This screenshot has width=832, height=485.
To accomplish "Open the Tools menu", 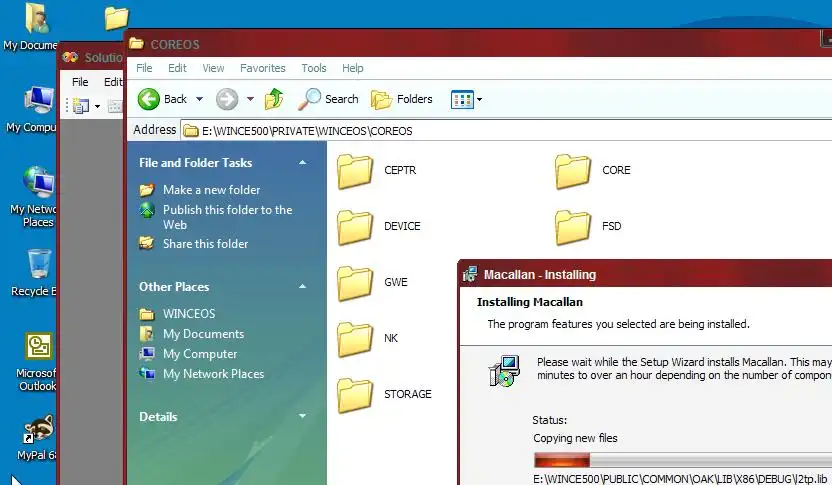I will click(x=314, y=68).
